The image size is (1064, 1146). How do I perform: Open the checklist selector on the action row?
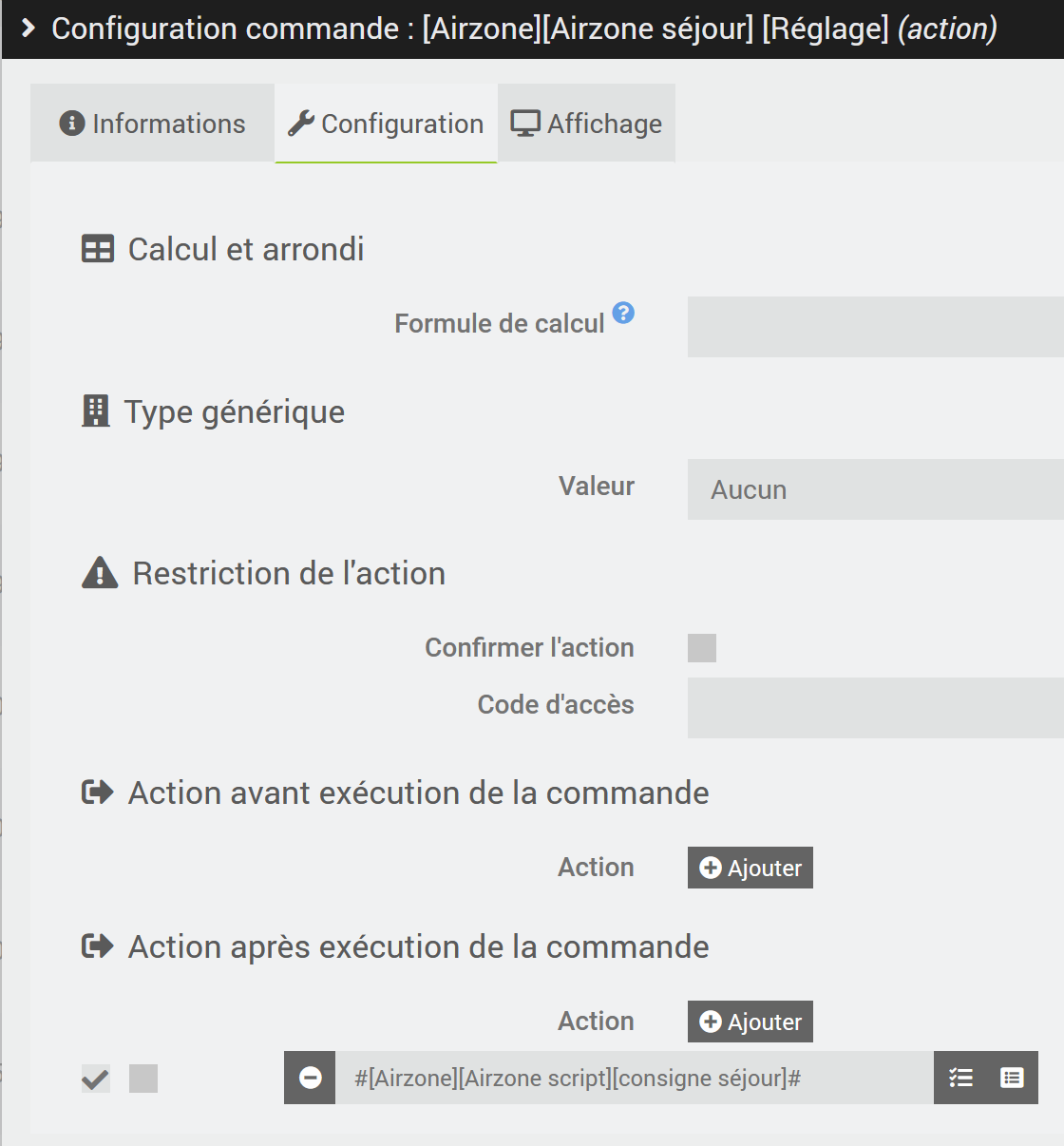click(x=960, y=1078)
